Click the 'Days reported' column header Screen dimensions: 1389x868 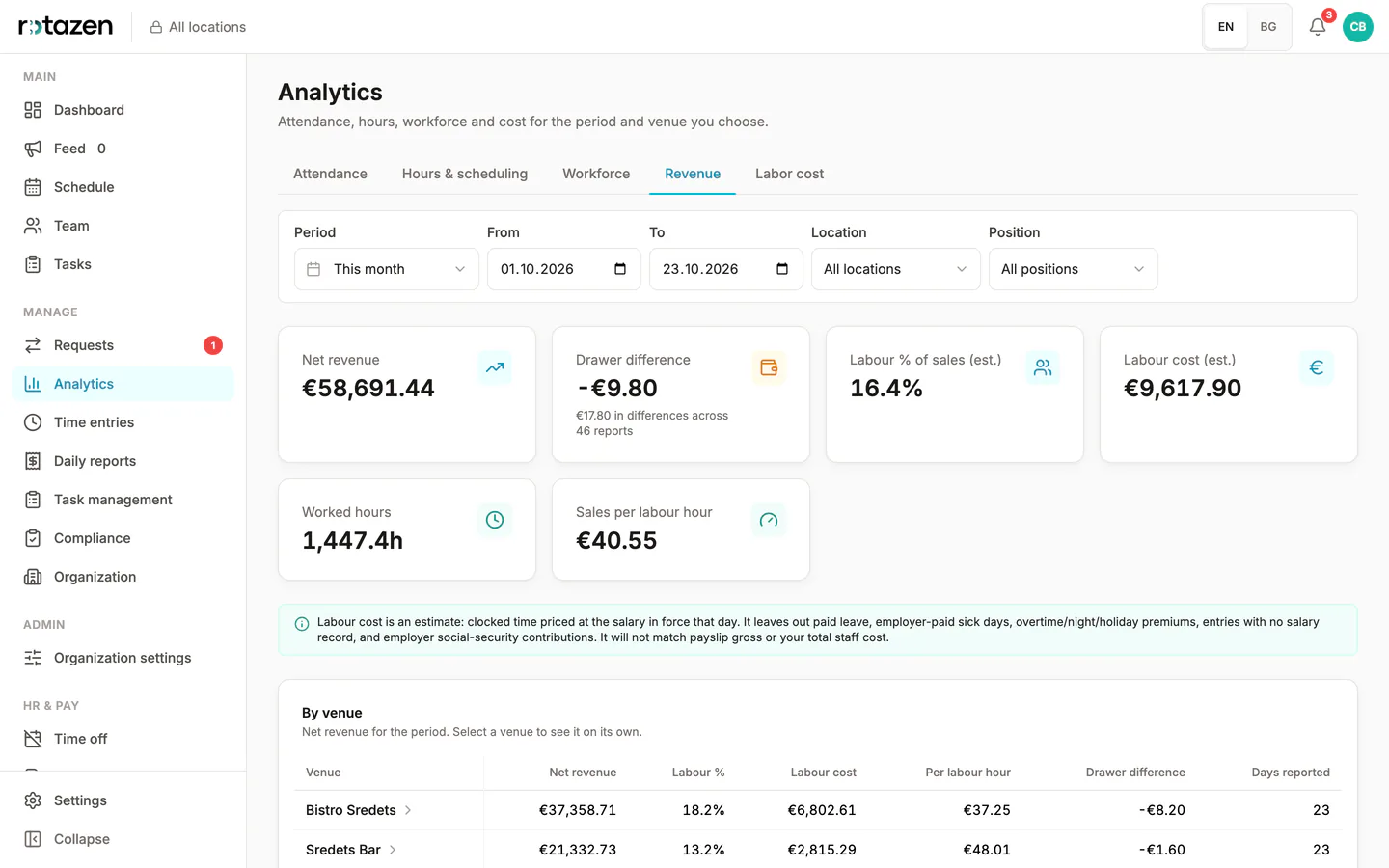pyautogui.click(x=1291, y=773)
